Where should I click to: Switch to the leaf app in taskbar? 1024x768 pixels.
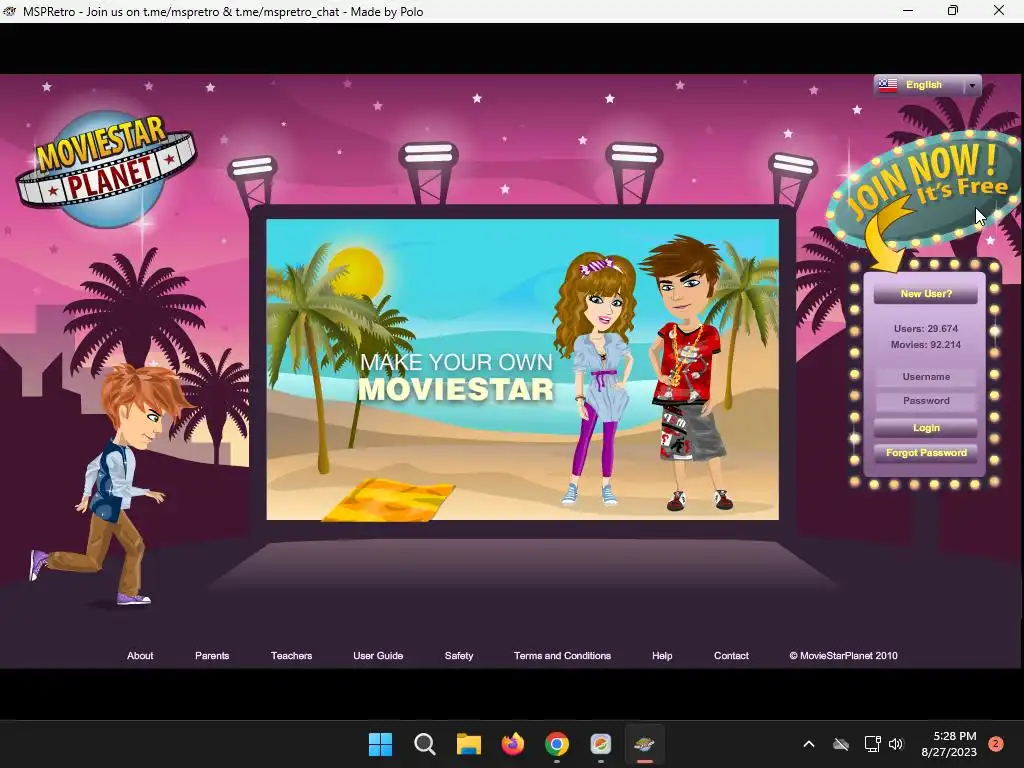(x=600, y=744)
